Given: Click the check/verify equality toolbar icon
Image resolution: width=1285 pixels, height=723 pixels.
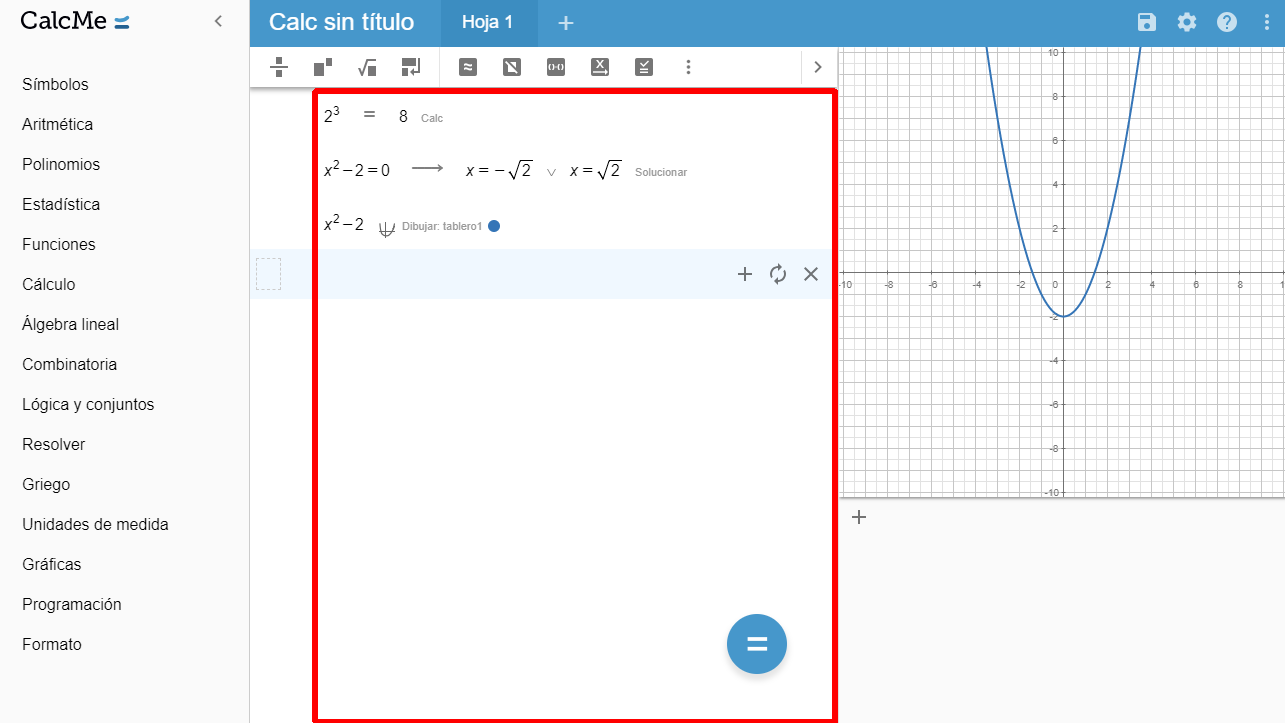Looking at the screenshot, I should [x=644, y=67].
